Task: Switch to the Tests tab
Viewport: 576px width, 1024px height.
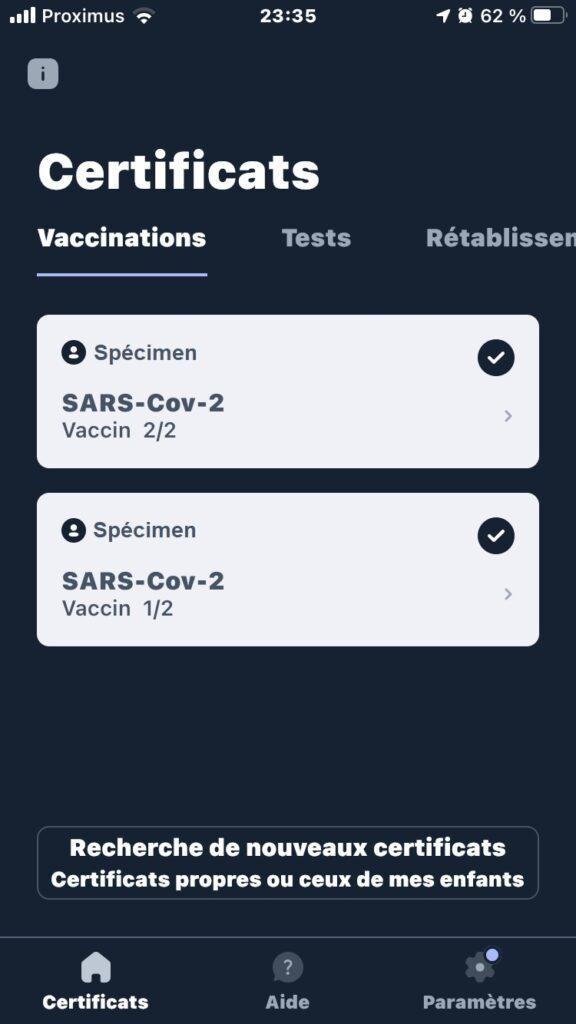Action: click(317, 238)
